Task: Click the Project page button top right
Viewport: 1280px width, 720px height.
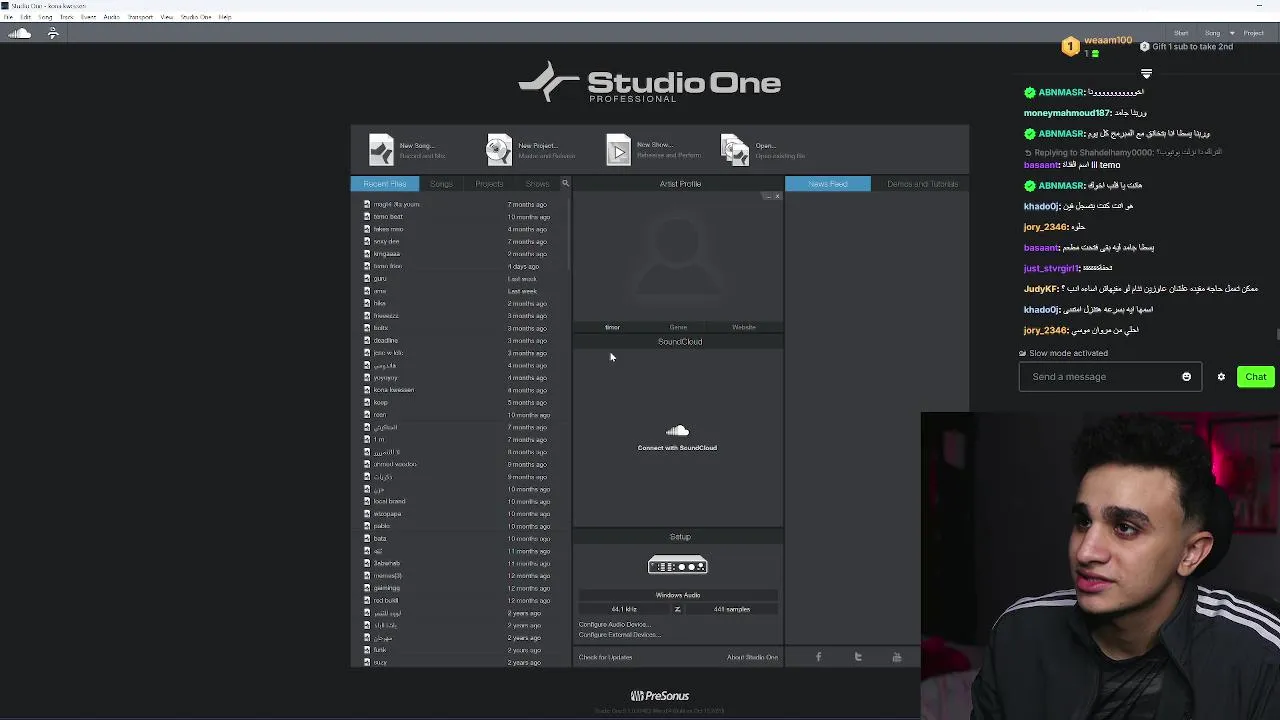Action: [1254, 33]
